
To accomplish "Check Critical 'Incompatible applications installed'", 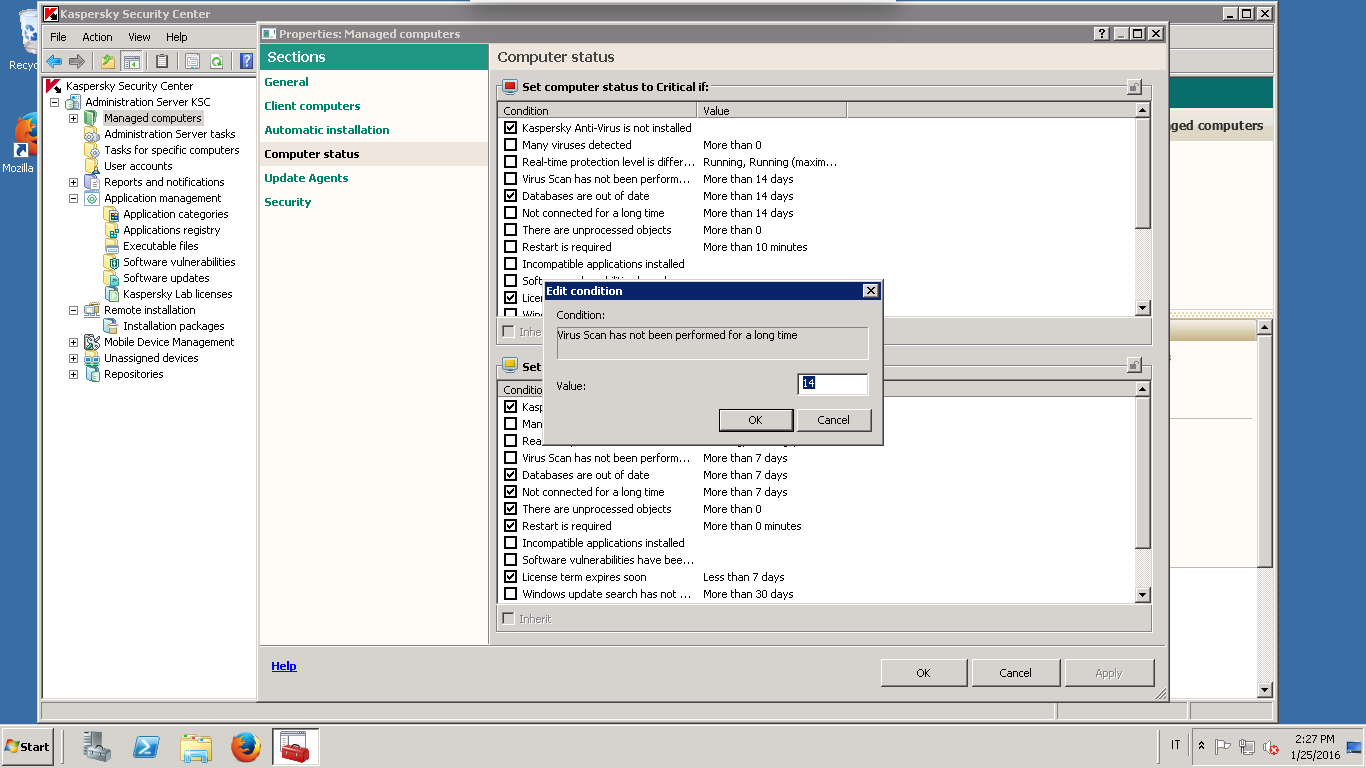I will (511, 264).
